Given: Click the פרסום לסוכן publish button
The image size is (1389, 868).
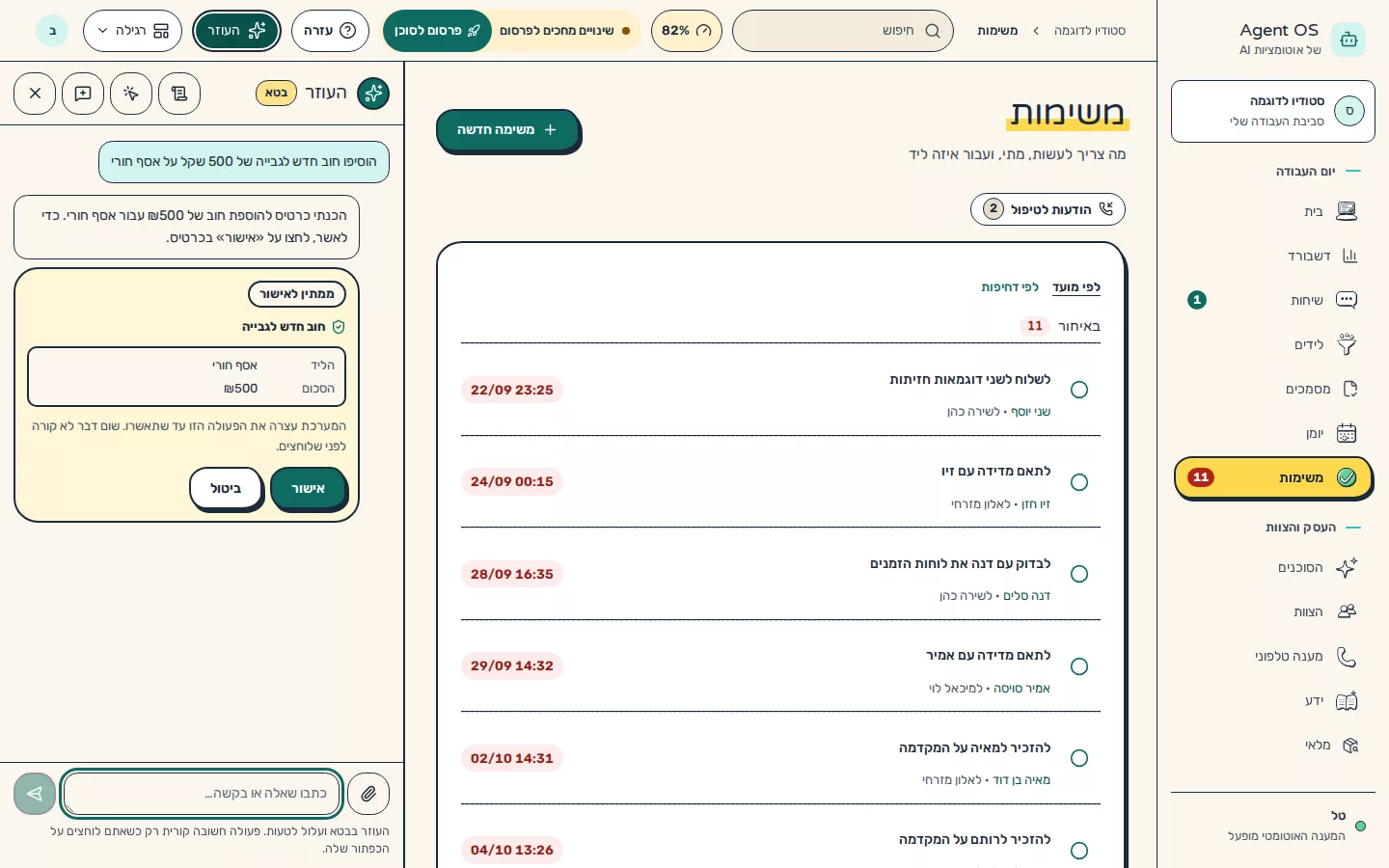Looking at the screenshot, I should [x=437, y=31].
